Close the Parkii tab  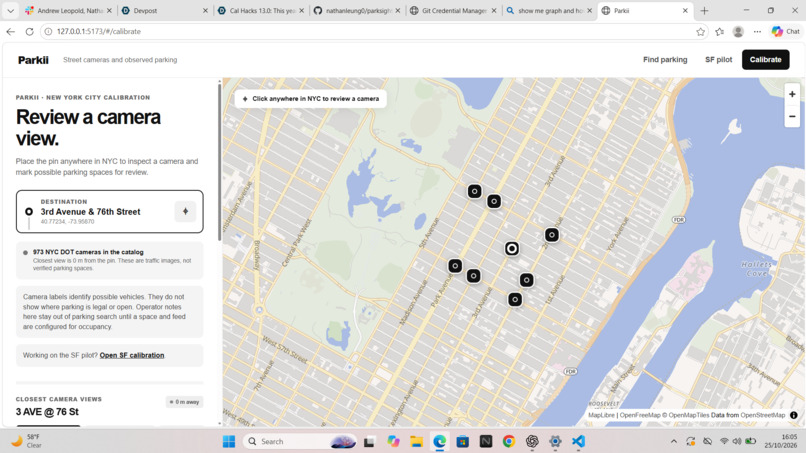click(x=685, y=10)
